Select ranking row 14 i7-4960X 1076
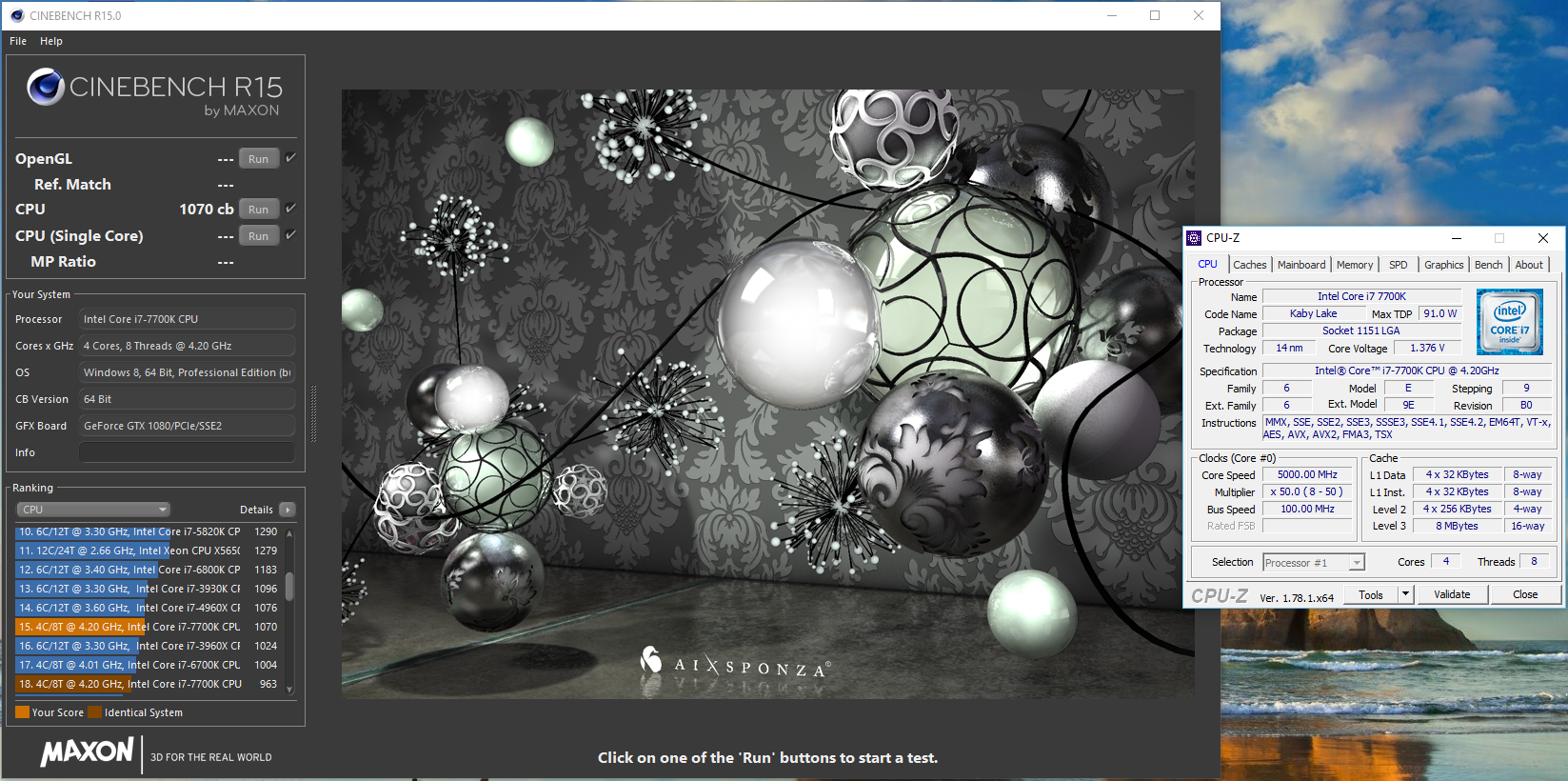Viewport: 1568px width, 781px height. (149, 608)
